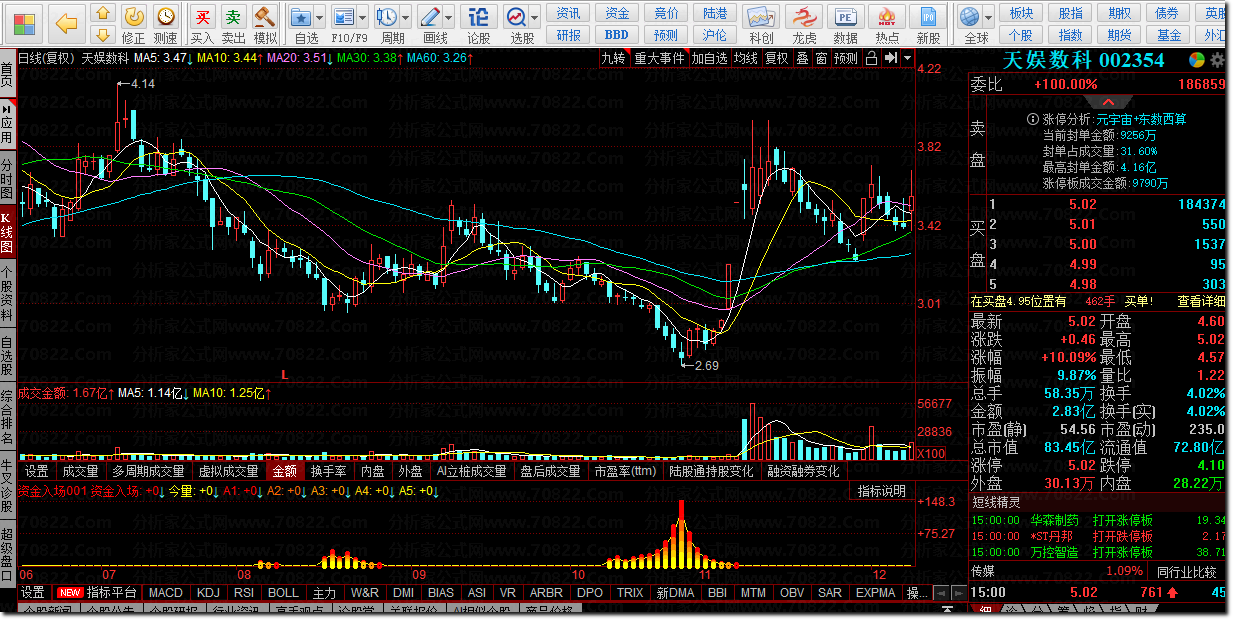This screenshot has width=1234, height=620.
Task: Click the lock icon in chart header
Action: pos(871,58)
